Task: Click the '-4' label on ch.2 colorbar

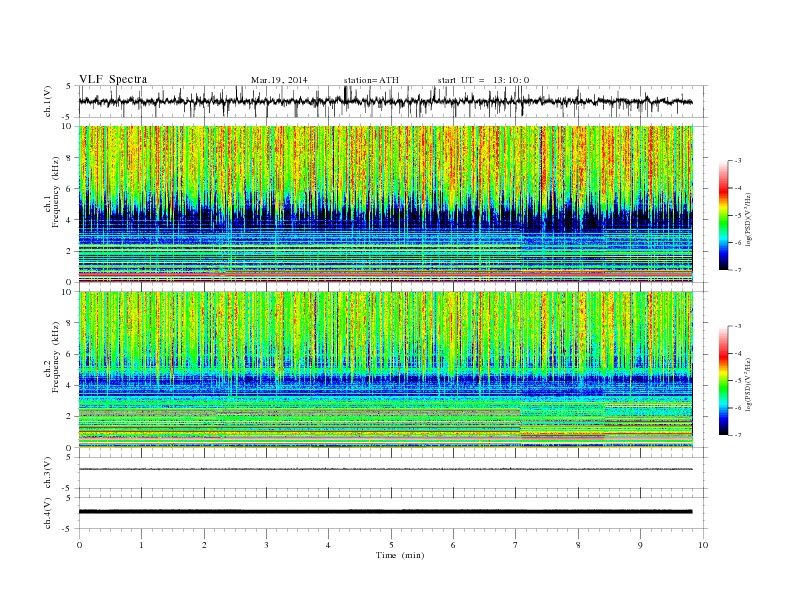Action: click(x=737, y=353)
